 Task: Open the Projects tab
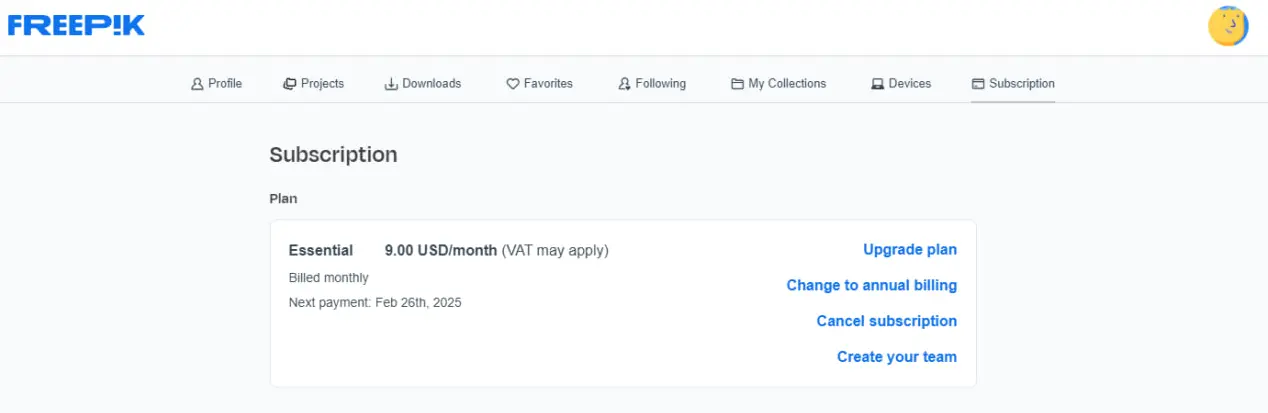pos(313,84)
